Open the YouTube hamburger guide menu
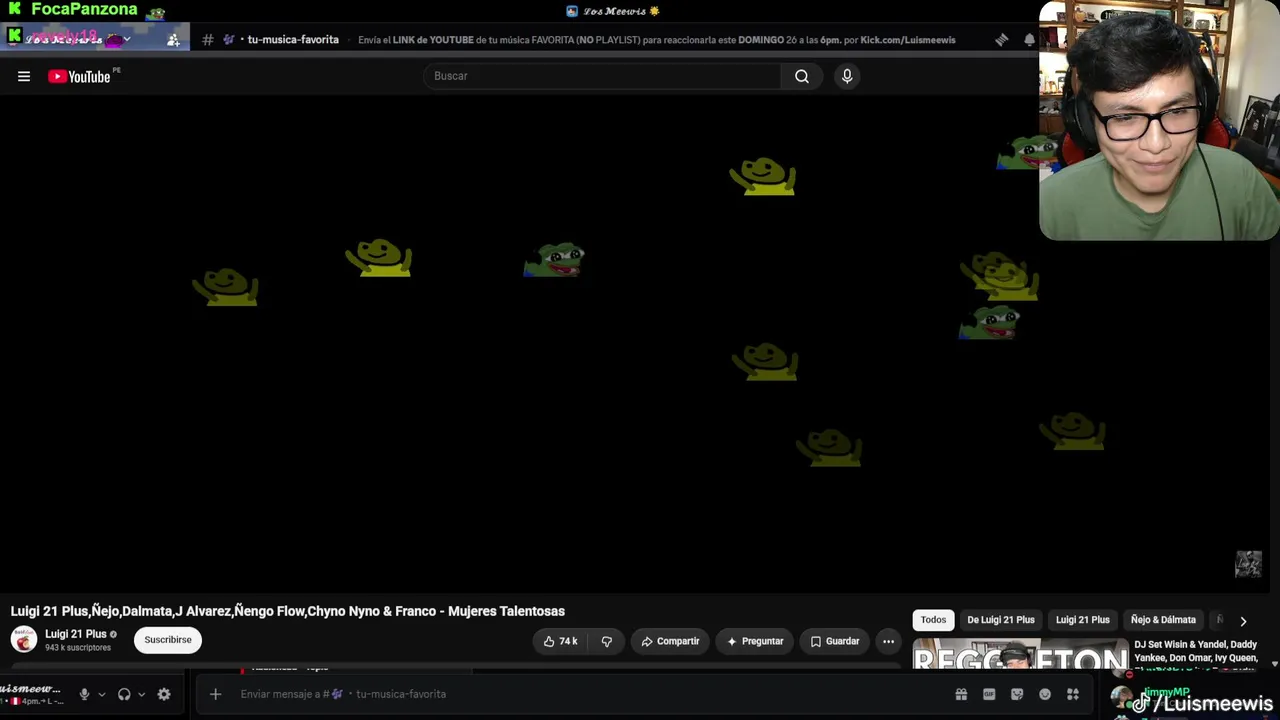This screenshot has height=720, width=1280. 24,76
